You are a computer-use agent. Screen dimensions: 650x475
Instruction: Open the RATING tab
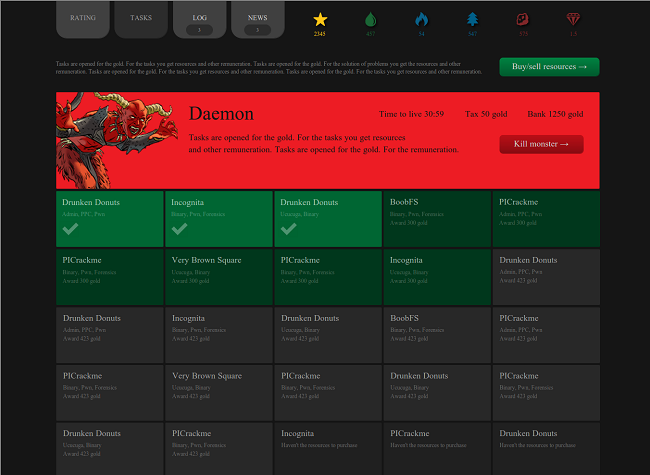pos(83,19)
